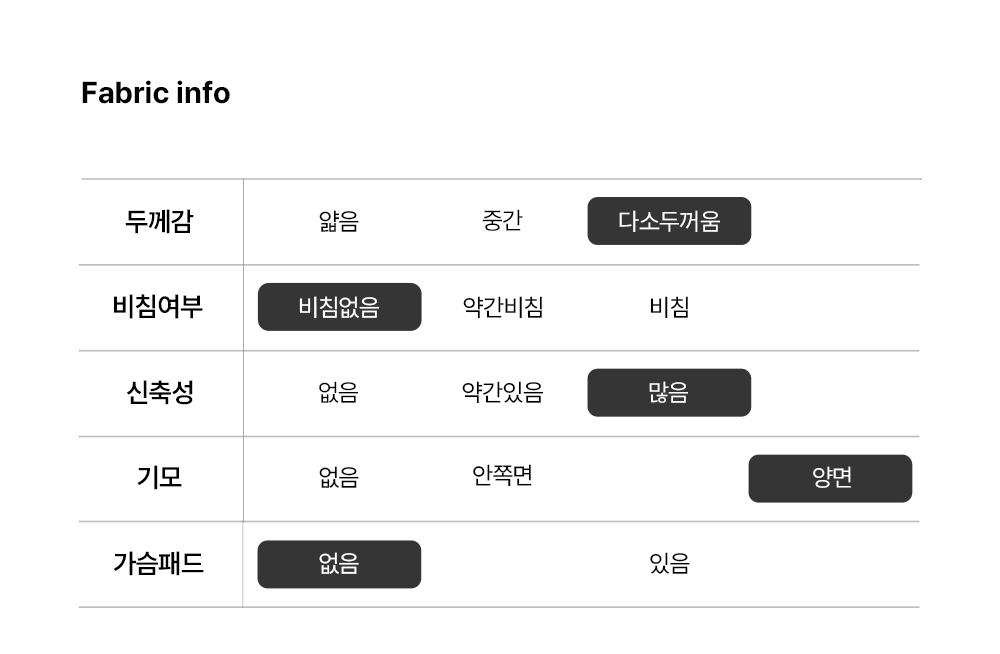Click the 비침여부 row label
Viewport: 1000px width, 654px height.
click(x=158, y=306)
